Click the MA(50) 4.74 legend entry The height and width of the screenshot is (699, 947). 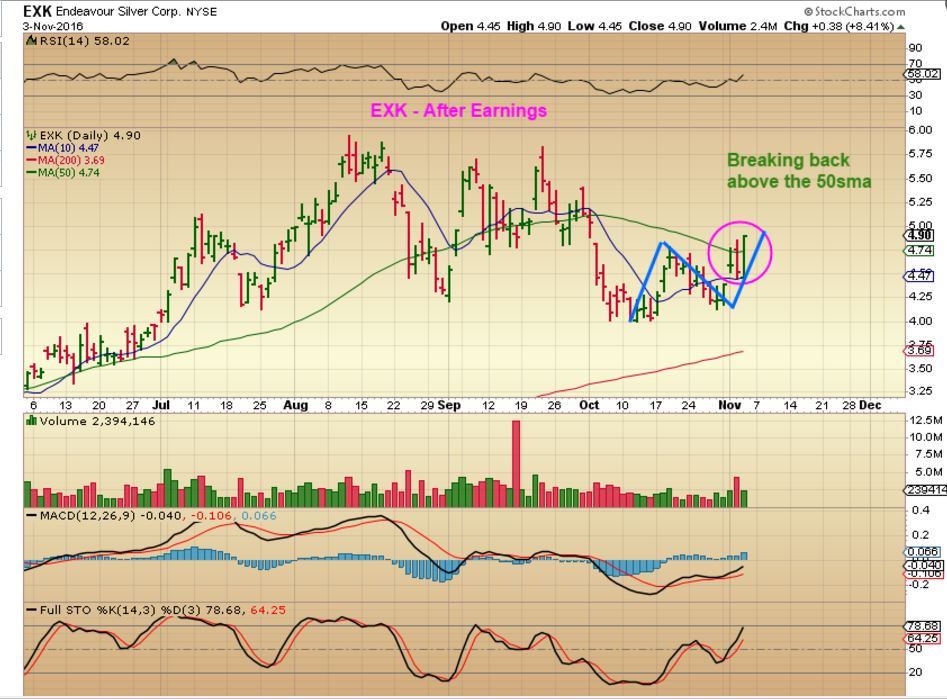coord(62,173)
